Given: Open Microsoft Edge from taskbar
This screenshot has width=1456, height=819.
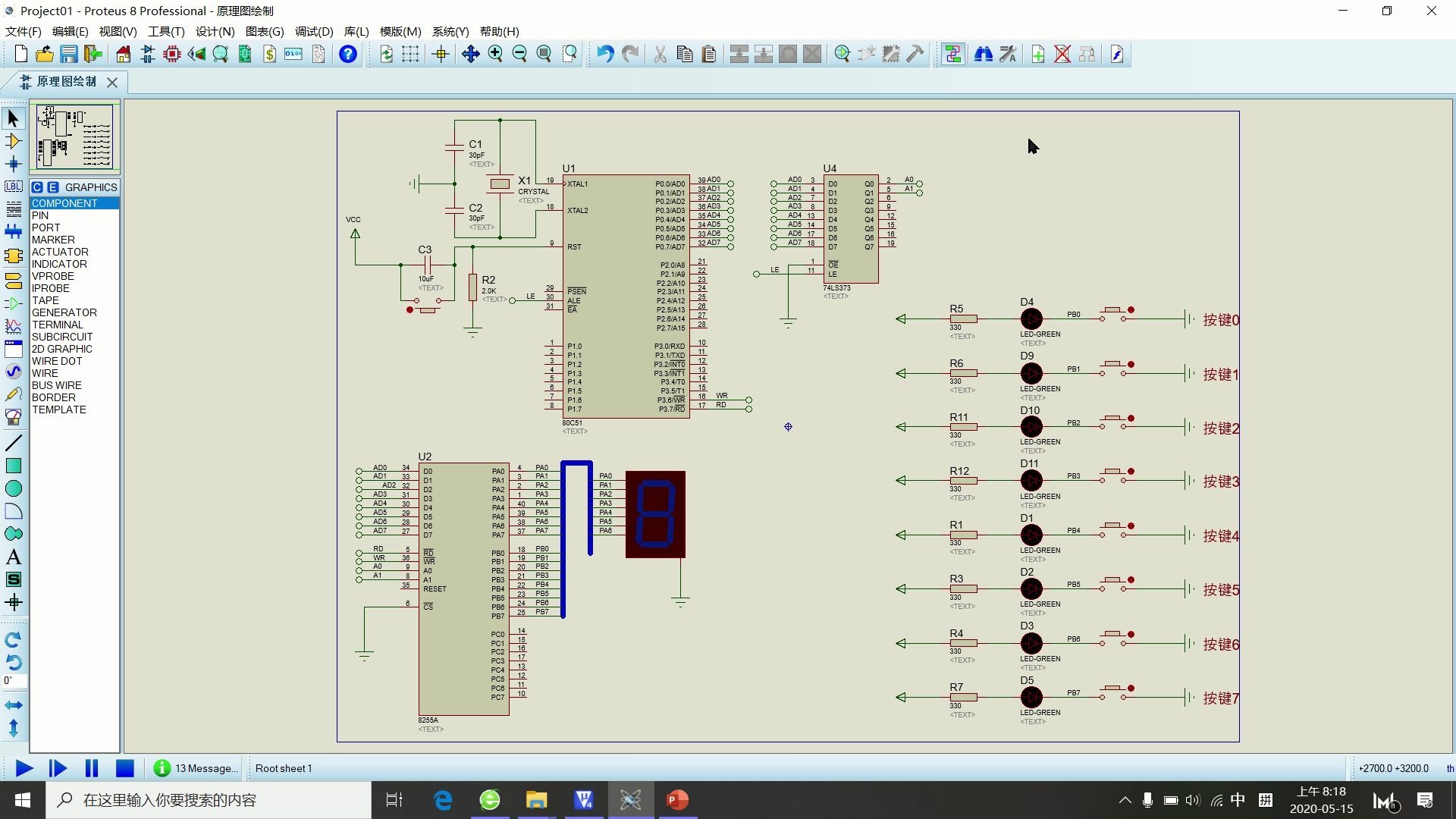Looking at the screenshot, I should (x=443, y=800).
